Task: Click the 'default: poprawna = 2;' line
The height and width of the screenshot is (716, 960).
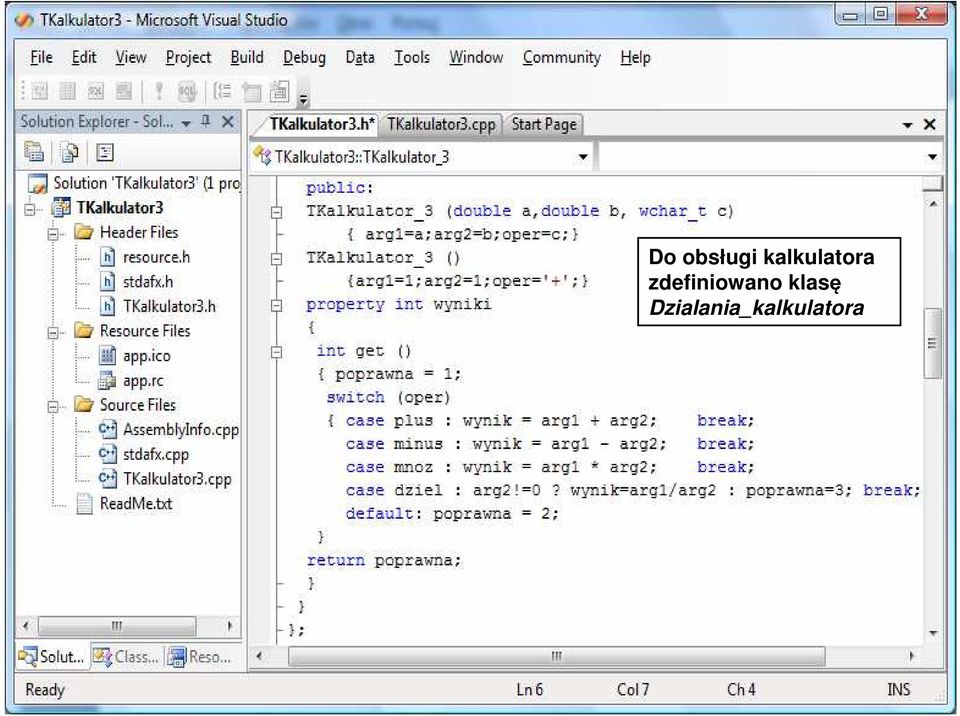Action: pos(452,514)
